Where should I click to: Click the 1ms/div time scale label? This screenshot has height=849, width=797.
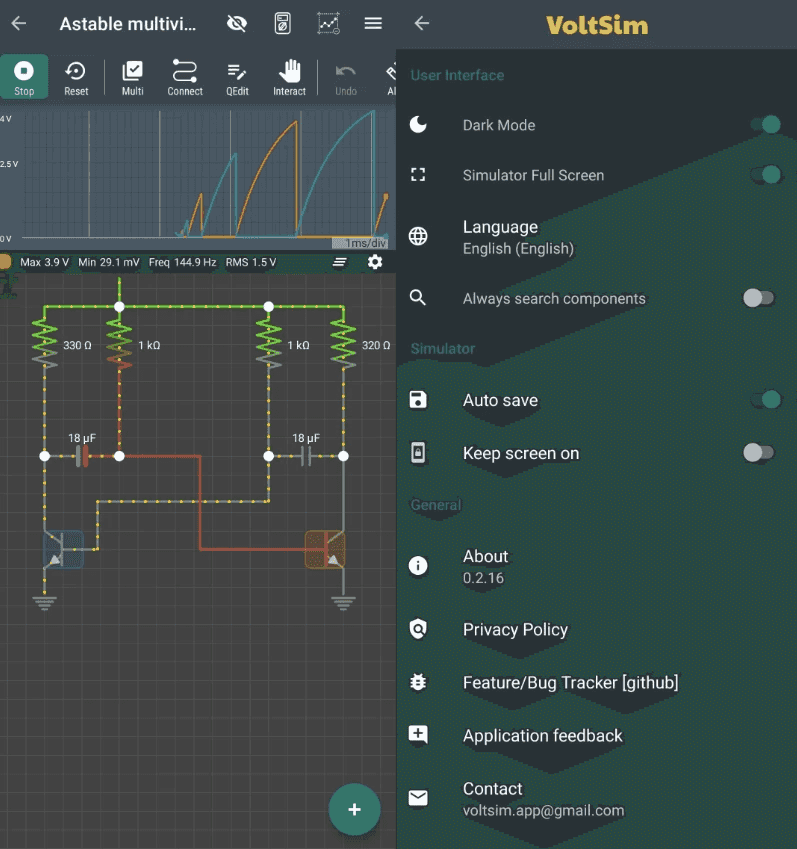click(x=365, y=243)
